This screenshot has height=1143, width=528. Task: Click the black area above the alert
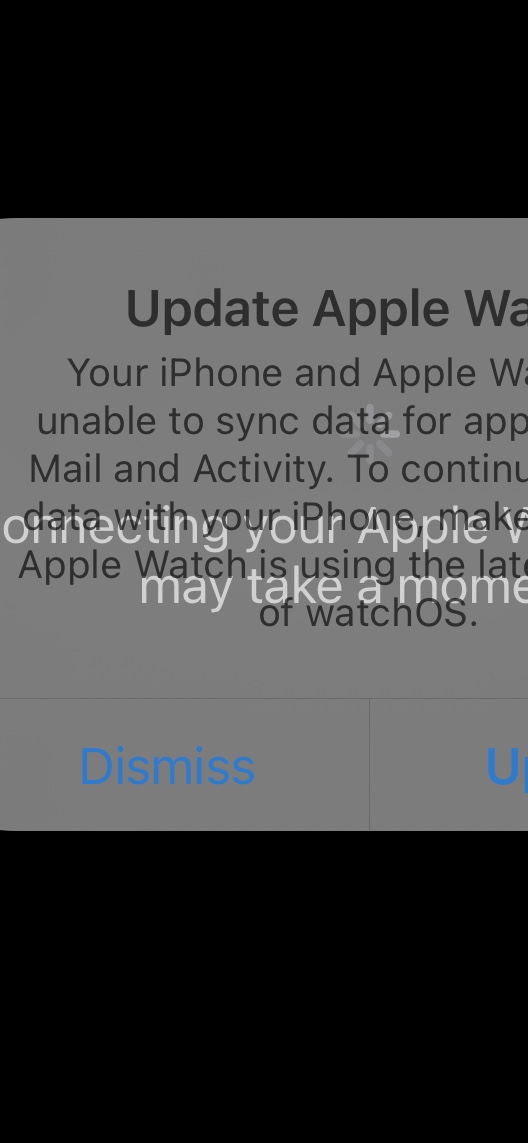point(264,109)
